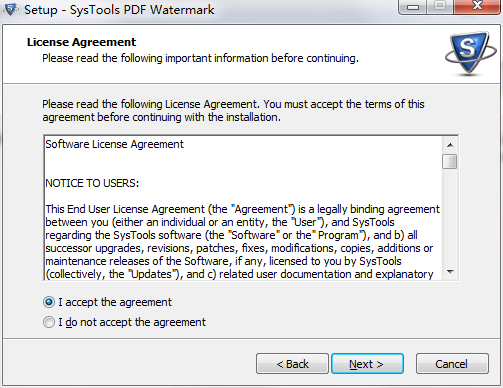Click the scrollbar track below the thumb

pyautogui.click(x=450, y=217)
